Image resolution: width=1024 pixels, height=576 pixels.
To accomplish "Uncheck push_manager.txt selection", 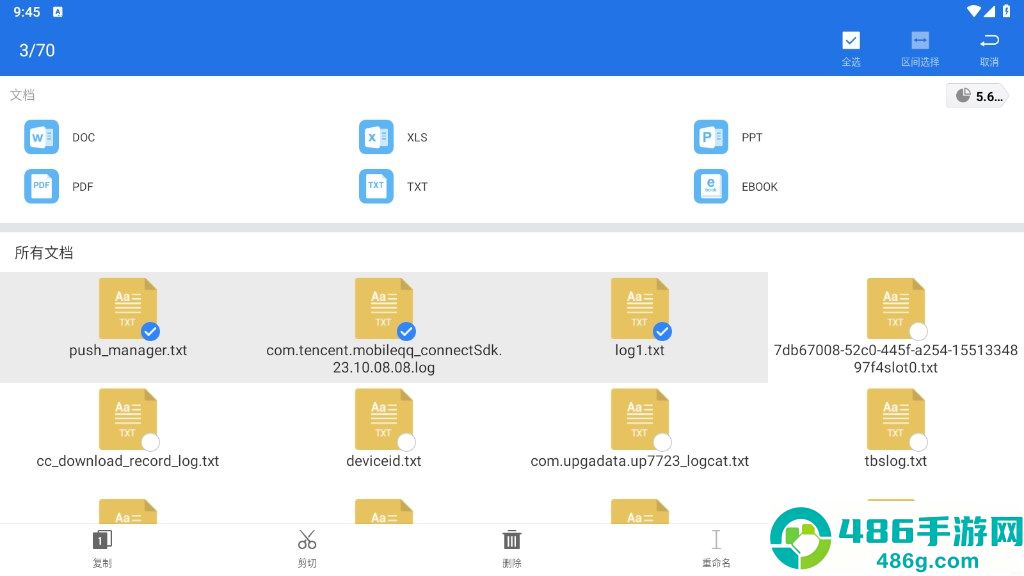I will pos(150,332).
